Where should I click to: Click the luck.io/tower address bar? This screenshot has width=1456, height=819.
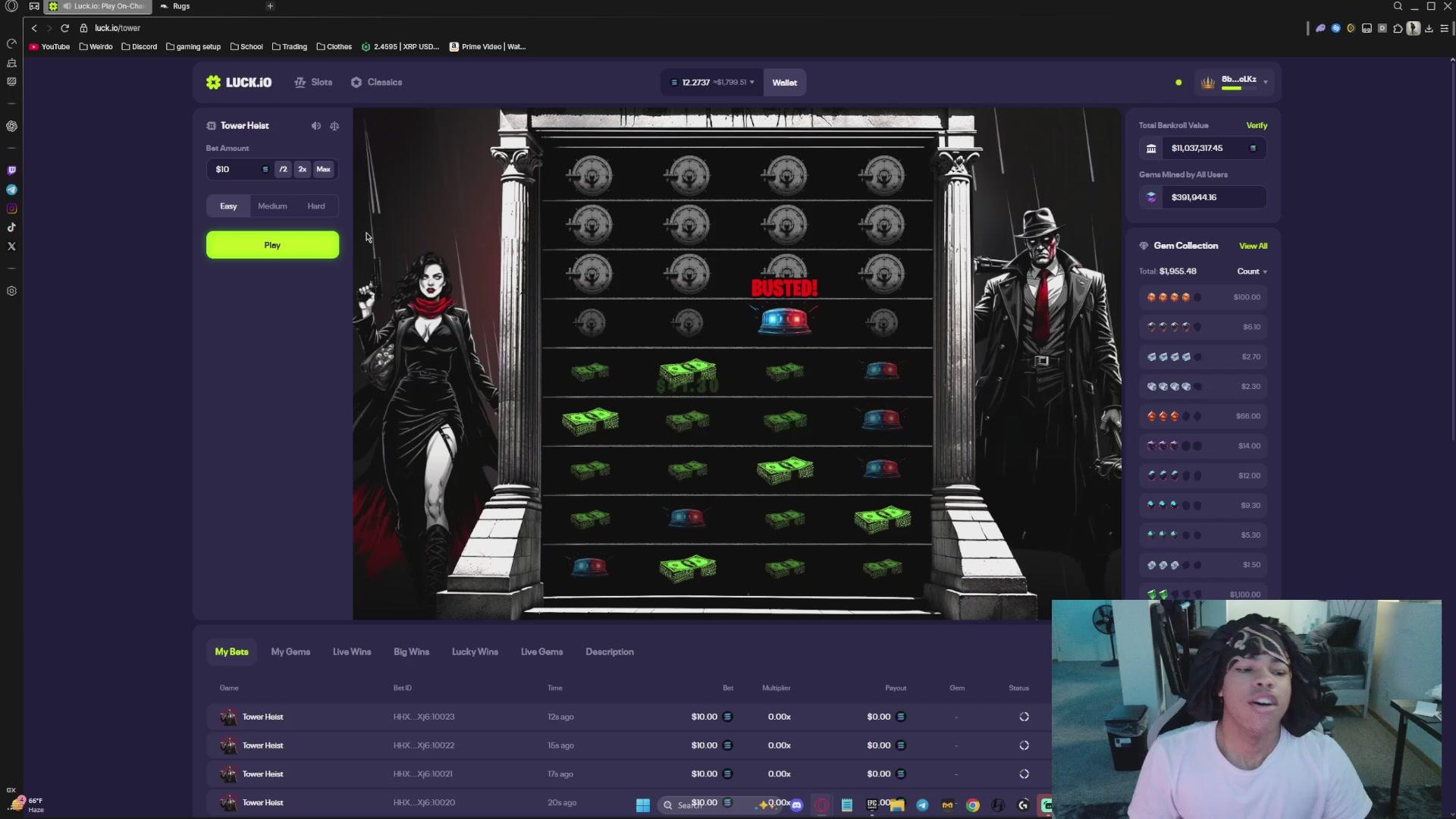coord(118,28)
